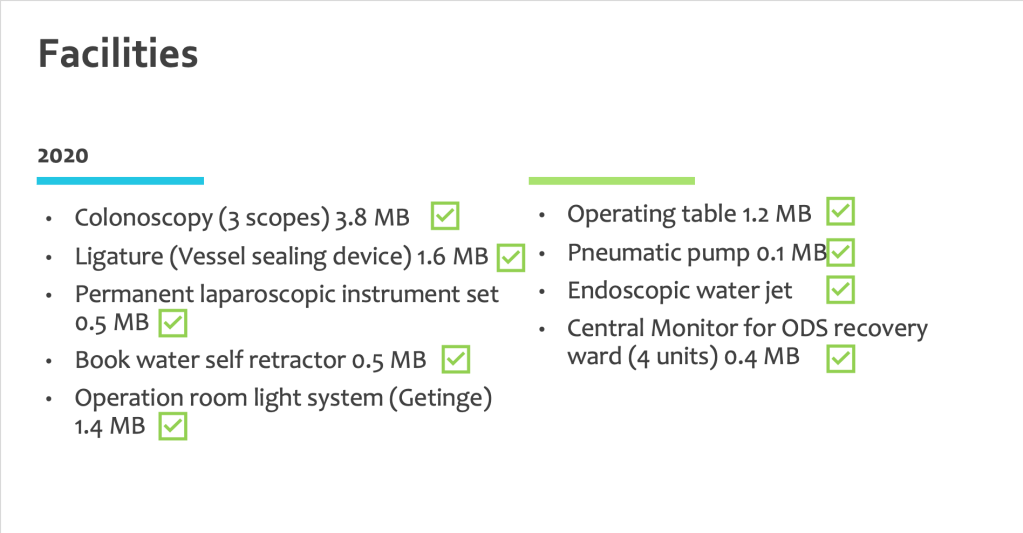Screen dimensions: 1023x533
Task: Click the Operating table 1.2 MB checkbox
Action: tap(841, 212)
